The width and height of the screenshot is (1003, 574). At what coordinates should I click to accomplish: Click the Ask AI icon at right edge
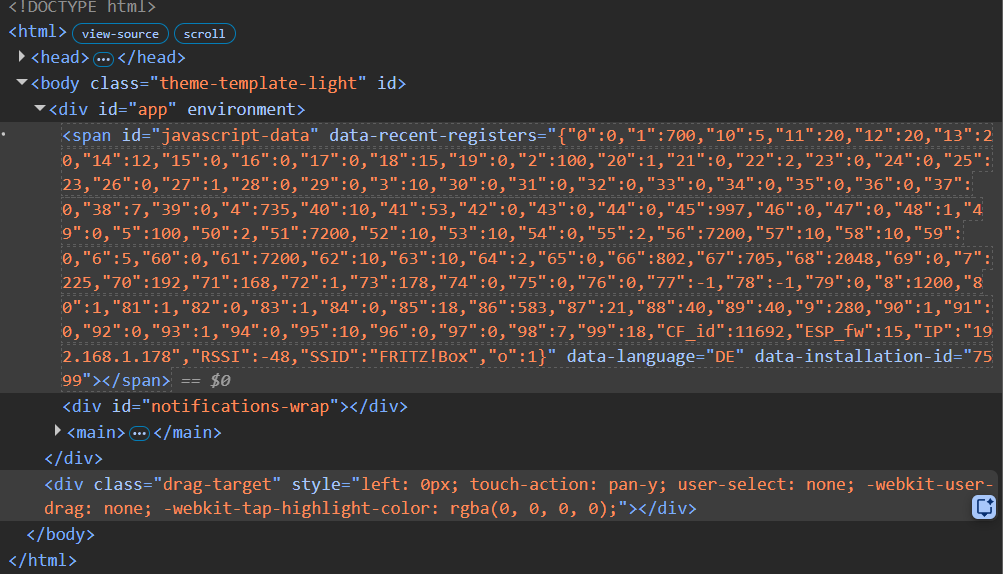(984, 507)
